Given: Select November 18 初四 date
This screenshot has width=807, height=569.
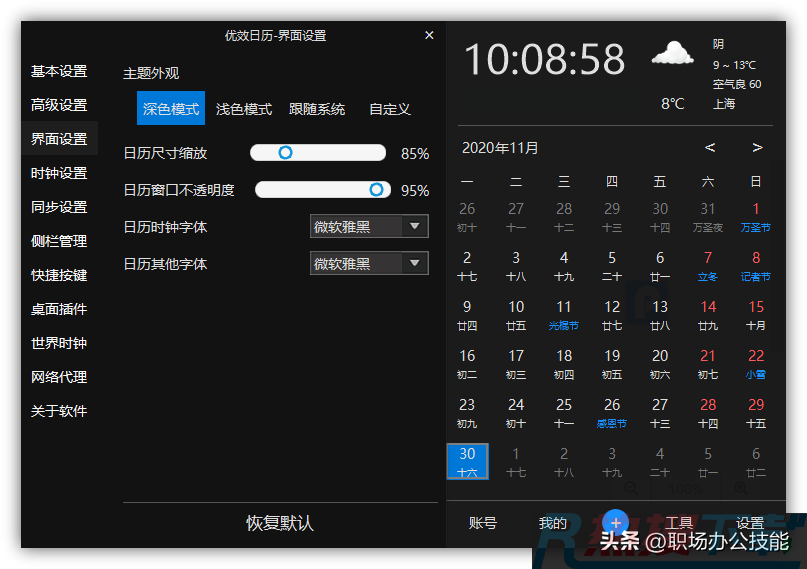Looking at the screenshot, I should click(564, 363).
